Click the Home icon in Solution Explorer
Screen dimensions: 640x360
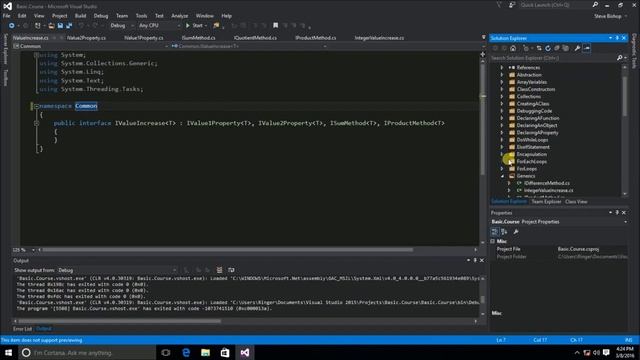point(513,48)
